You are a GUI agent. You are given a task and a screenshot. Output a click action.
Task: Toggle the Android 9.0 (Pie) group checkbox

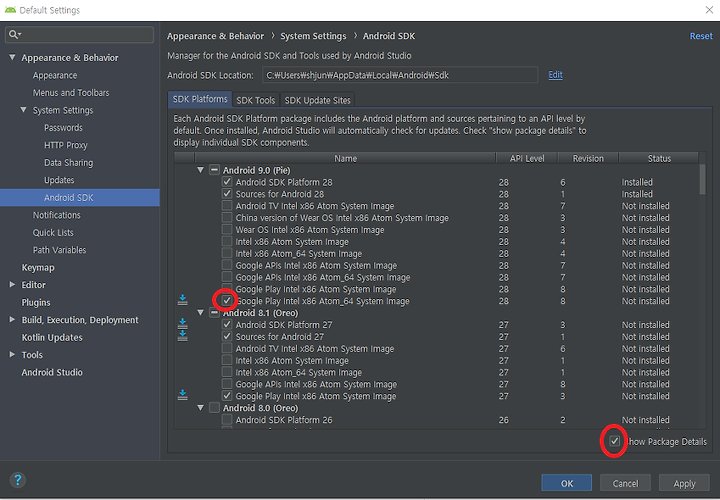(214, 170)
